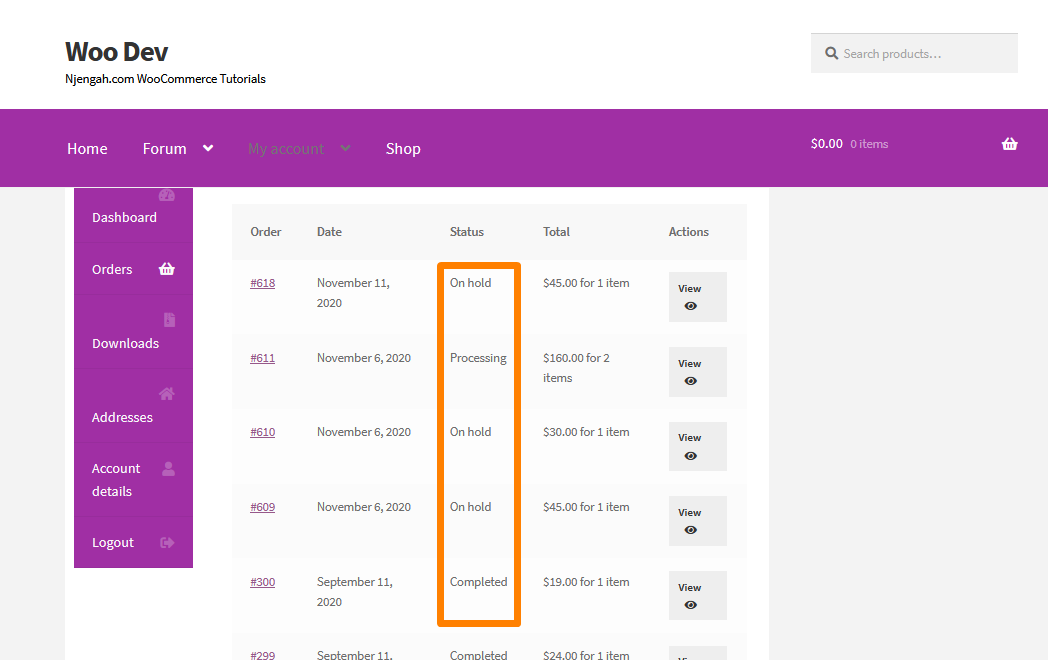Click the Addresses home icon in sidebar
1048x660 pixels.
point(166,394)
